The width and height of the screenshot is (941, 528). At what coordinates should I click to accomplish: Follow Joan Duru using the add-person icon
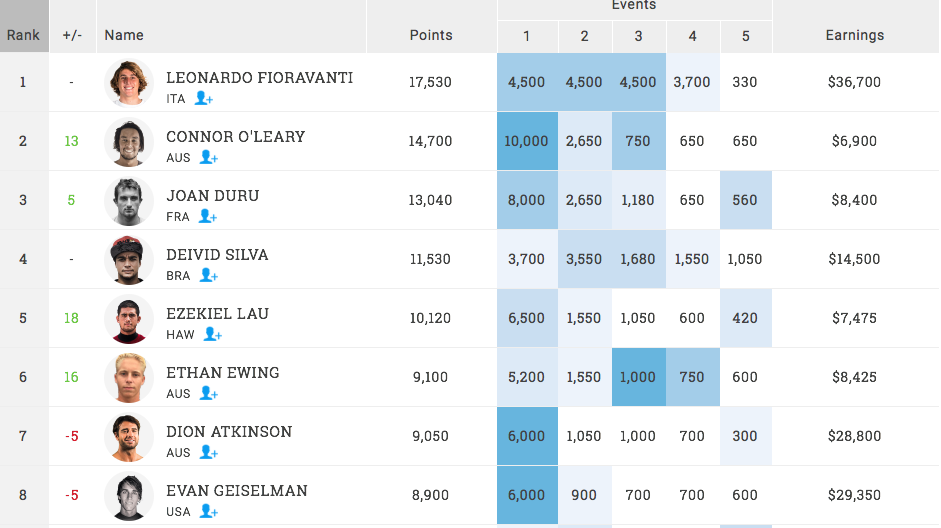[x=207, y=216]
